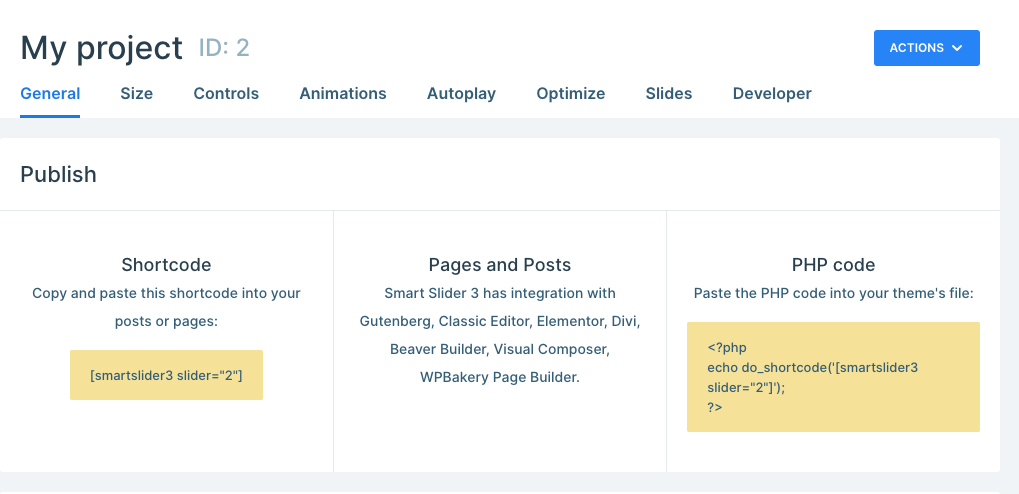Open the Developer tab

click(772, 94)
